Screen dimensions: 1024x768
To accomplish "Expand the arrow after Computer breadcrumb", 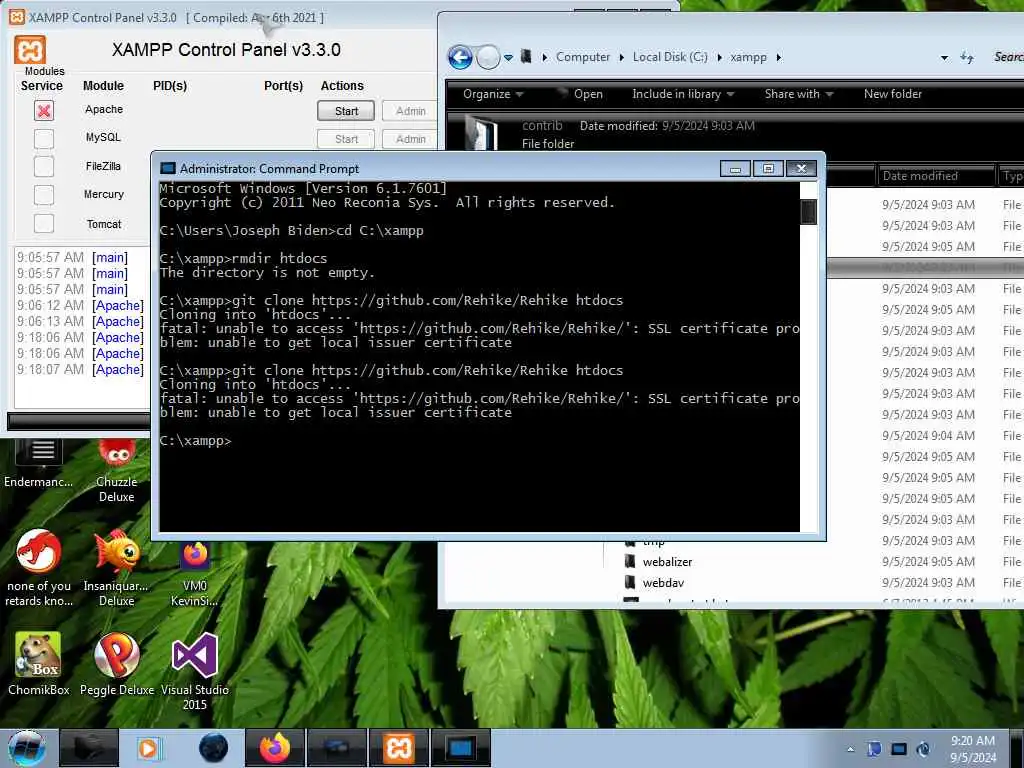I will 621,57.
